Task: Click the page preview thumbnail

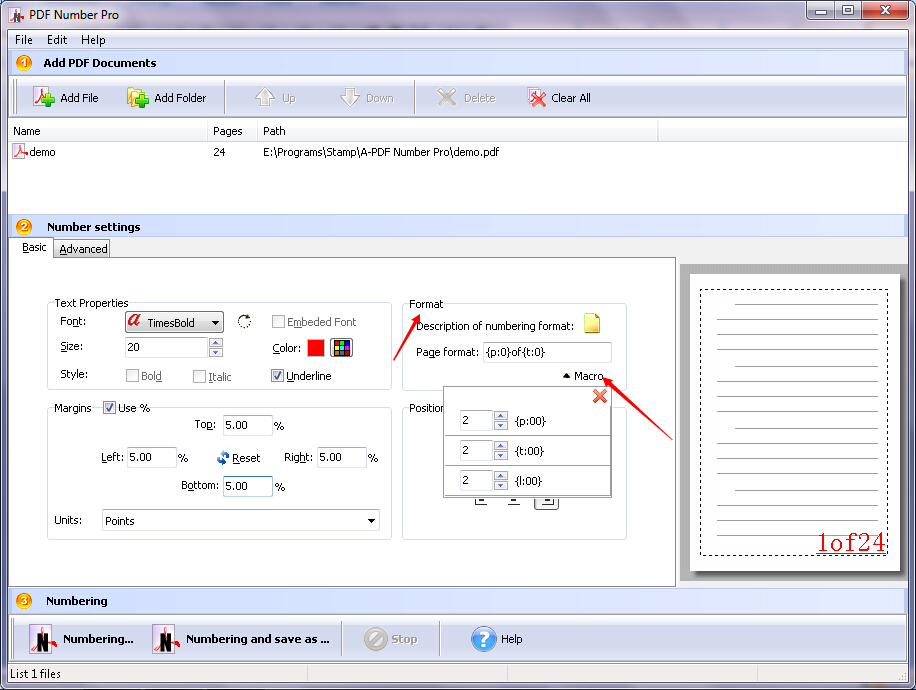Action: 794,422
